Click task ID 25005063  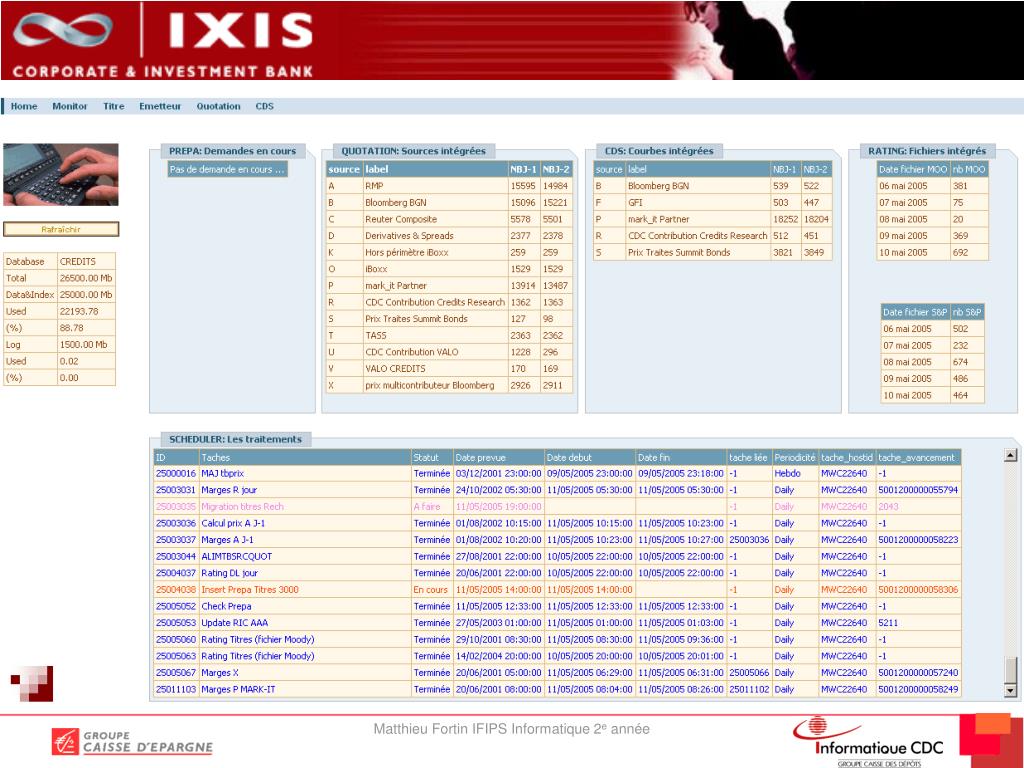[176, 656]
